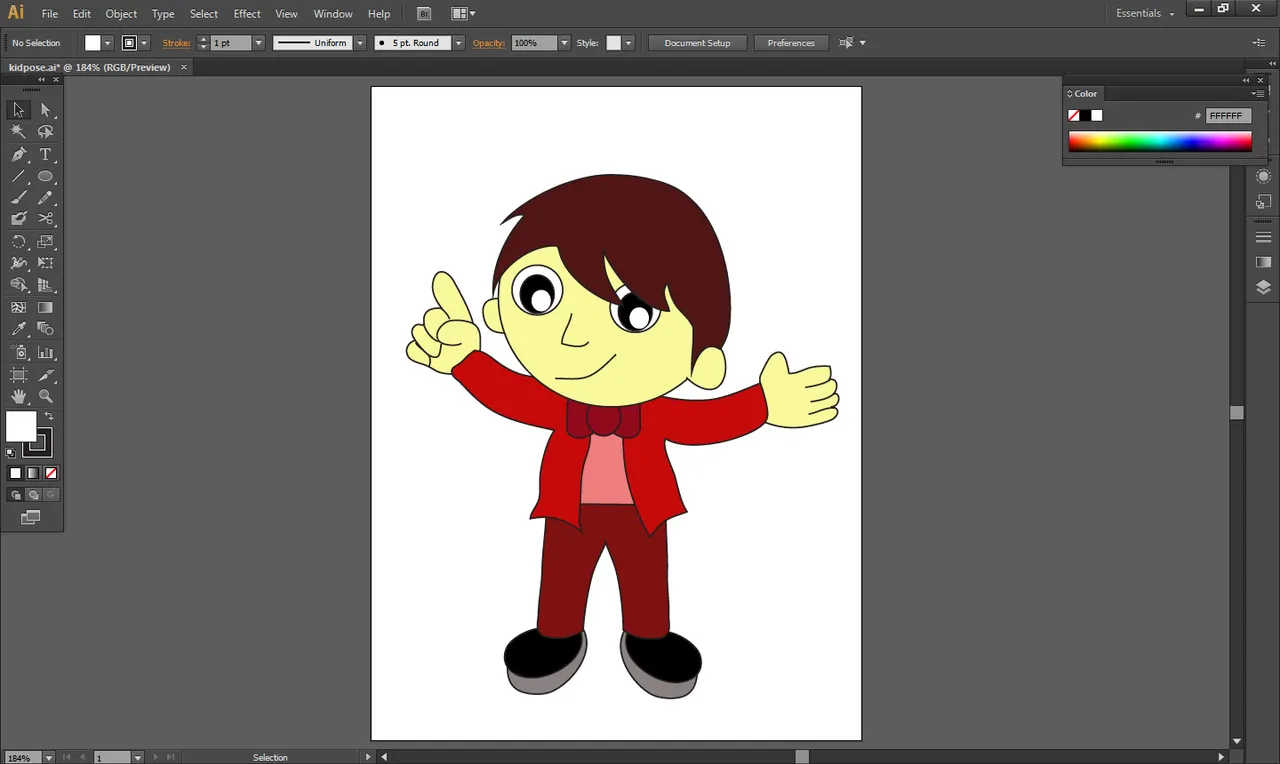This screenshot has height=764, width=1280.
Task: Set paint mode to None
Action: (x=51, y=473)
